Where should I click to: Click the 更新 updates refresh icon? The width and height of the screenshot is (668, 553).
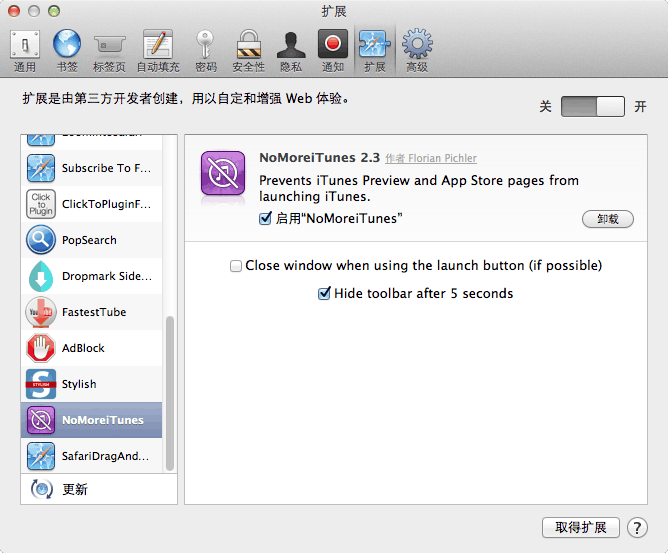[x=41, y=489]
